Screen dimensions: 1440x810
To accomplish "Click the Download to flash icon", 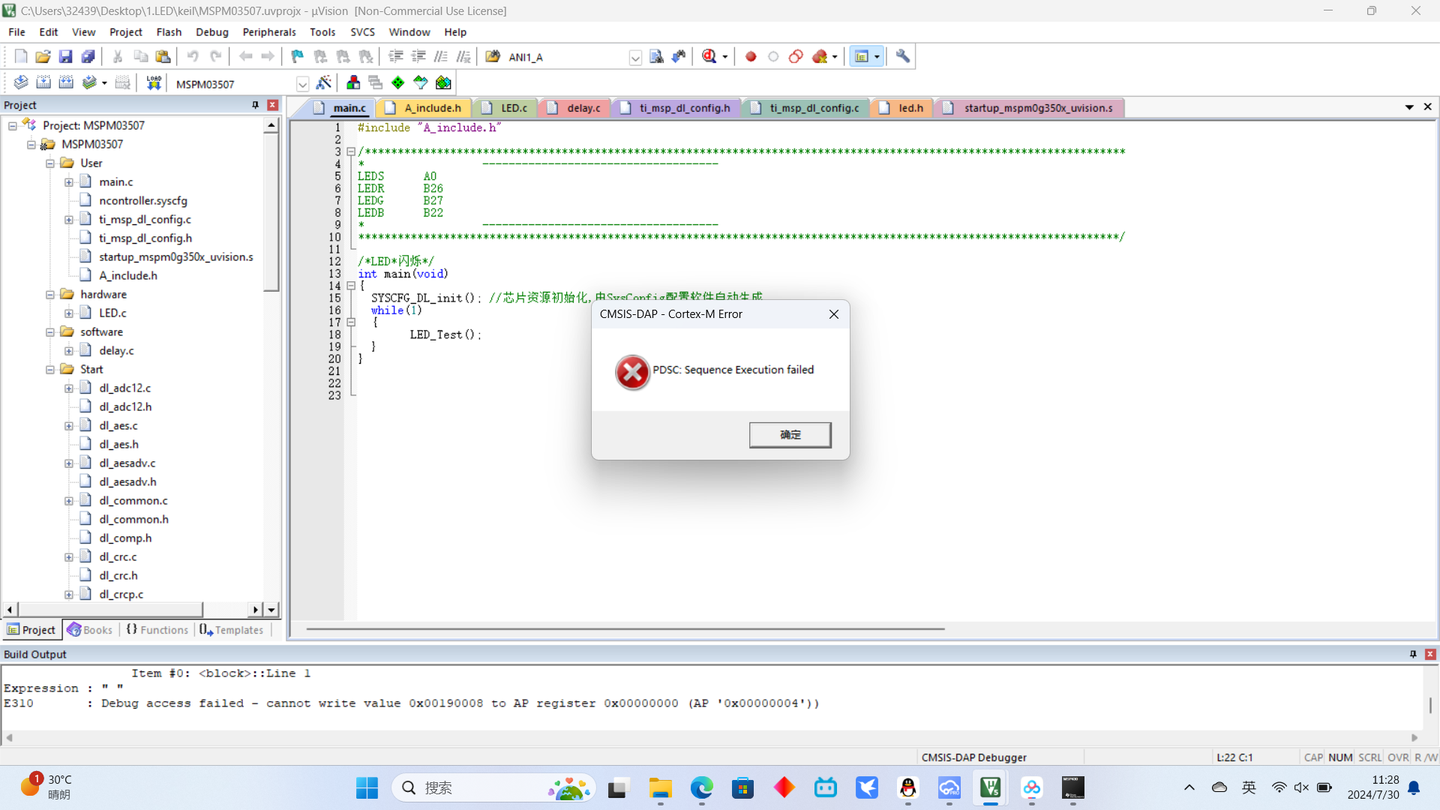I will pyautogui.click(x=153, y=84).
